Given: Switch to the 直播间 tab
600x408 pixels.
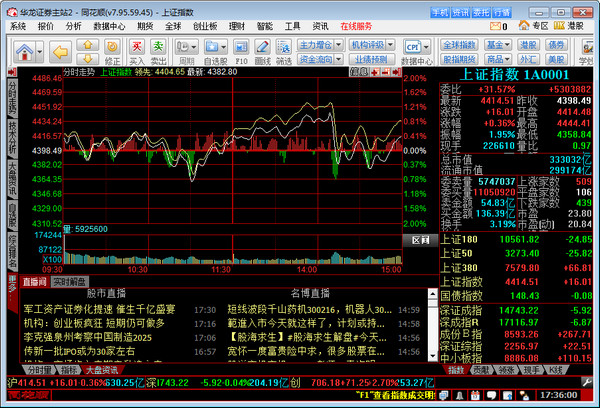Looking at the screenshot, I should pos(34,282).
